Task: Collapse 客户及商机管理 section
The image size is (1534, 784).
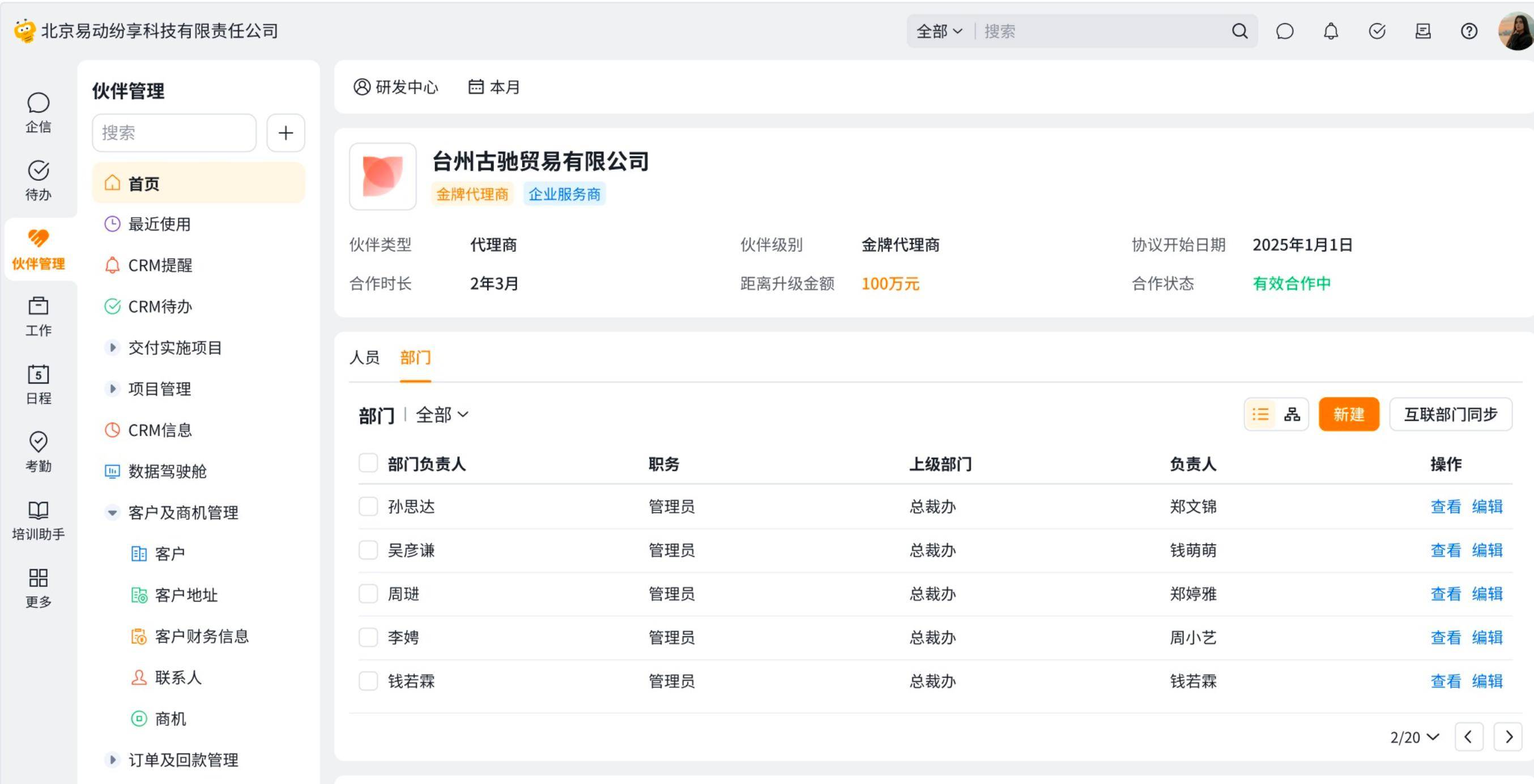Action: click(112, 513)
